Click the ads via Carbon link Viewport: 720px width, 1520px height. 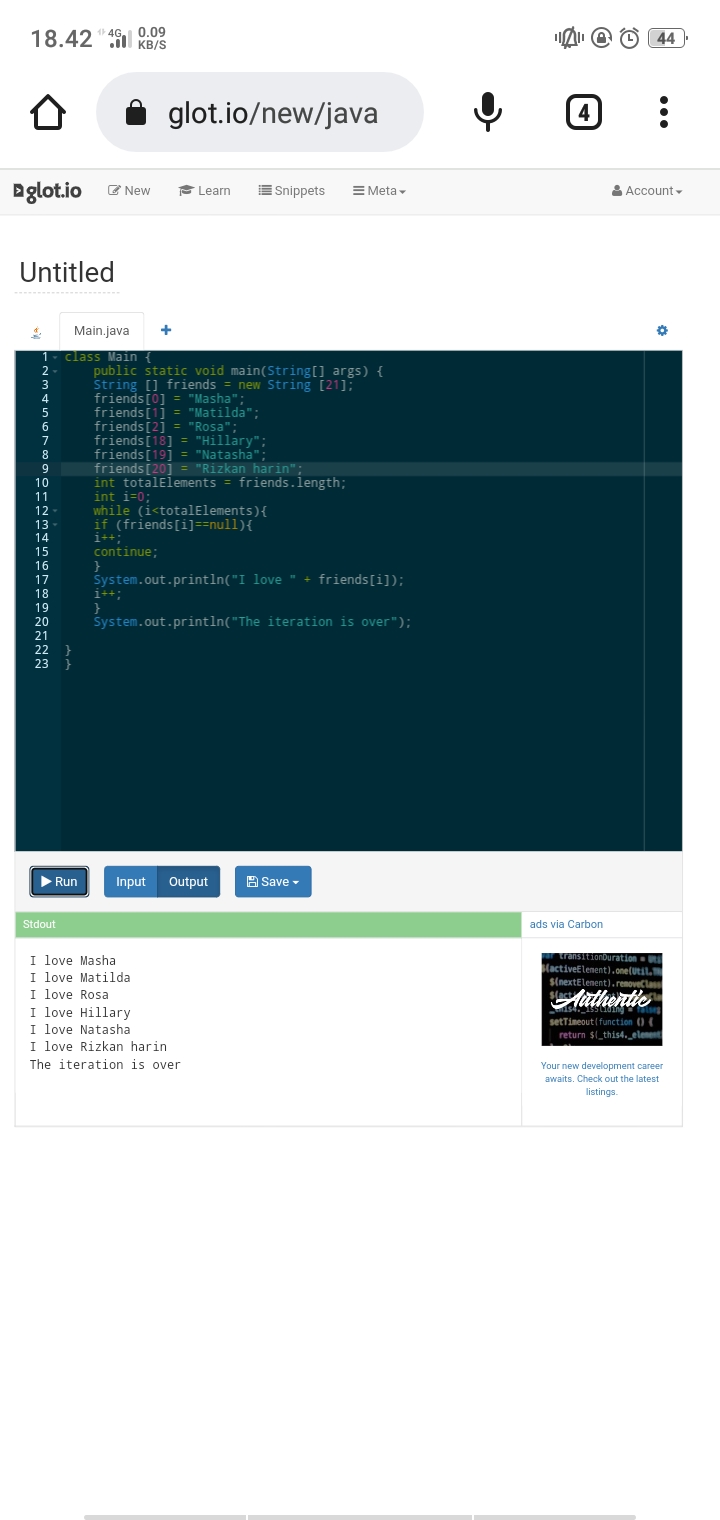click(566, 924)
